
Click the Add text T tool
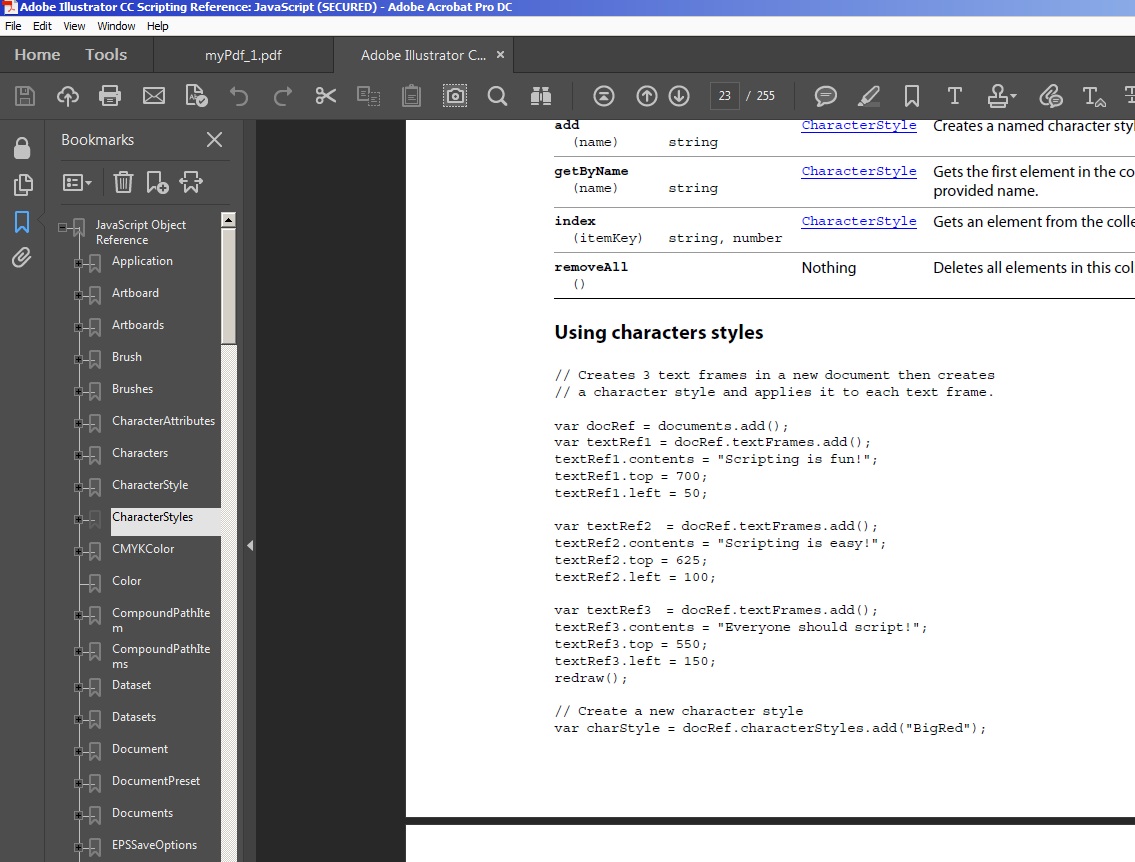954,96
